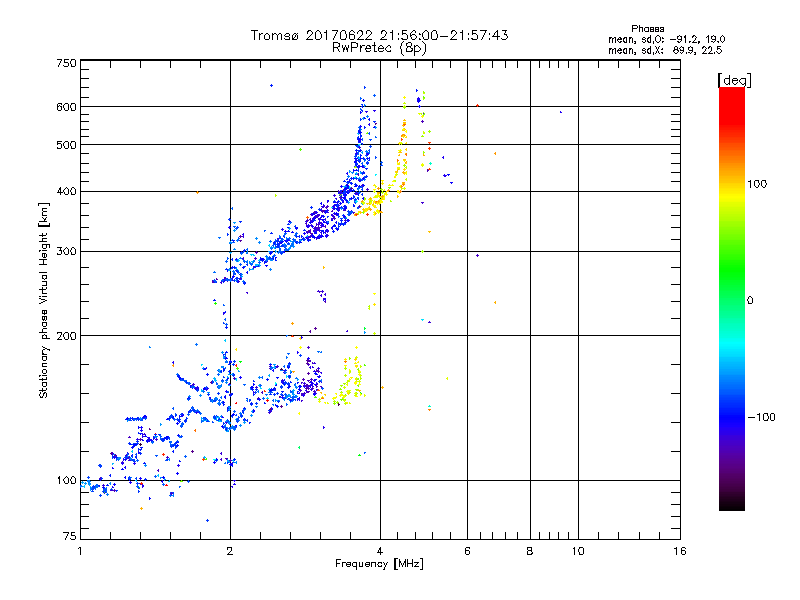Click the y-axis tick label "400"
This screenshot has height=600, width=800.
pyautogui.click(x=66, y=192)
